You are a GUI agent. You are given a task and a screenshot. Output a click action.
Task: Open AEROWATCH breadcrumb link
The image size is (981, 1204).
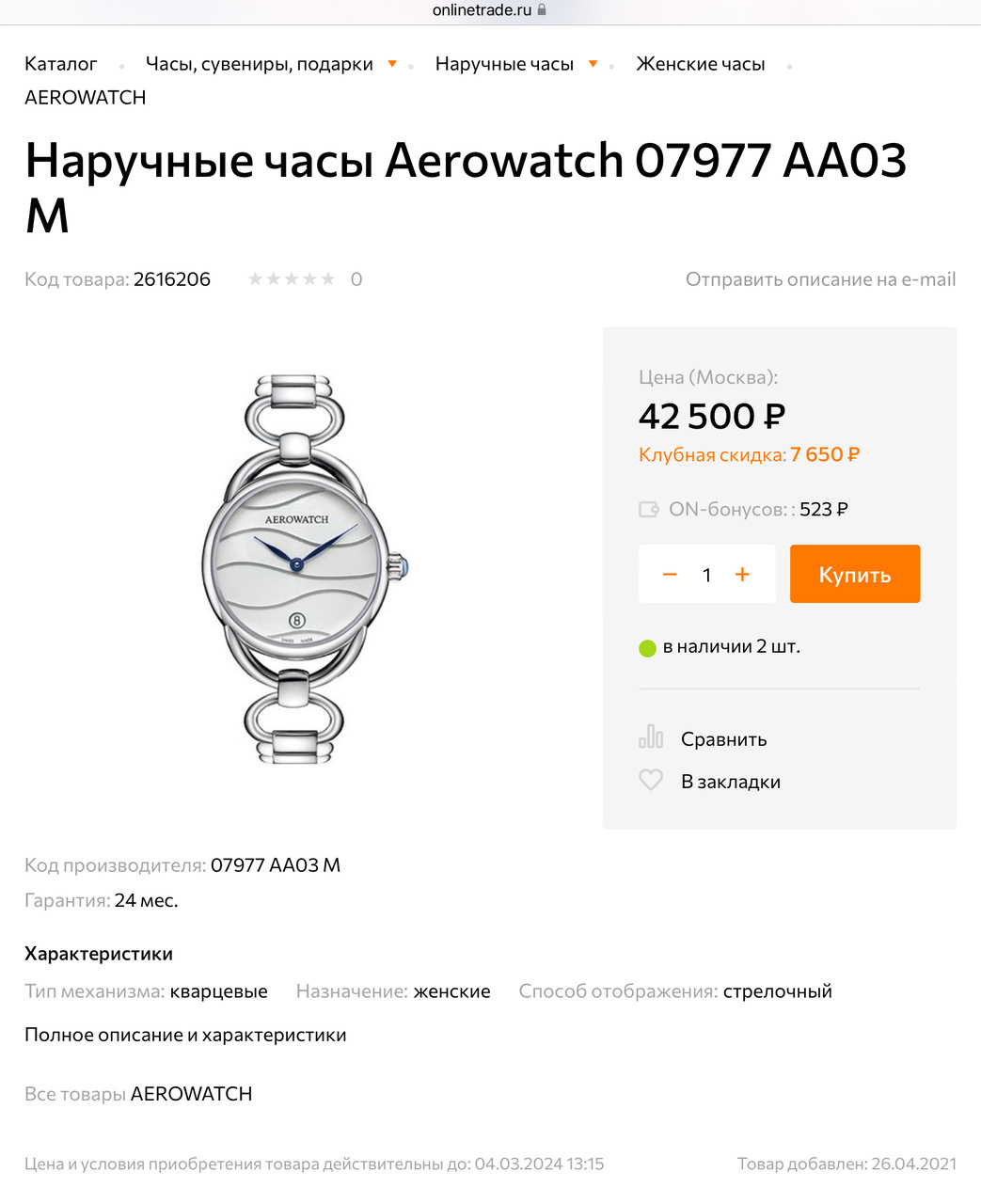click(x=86, y=98)
